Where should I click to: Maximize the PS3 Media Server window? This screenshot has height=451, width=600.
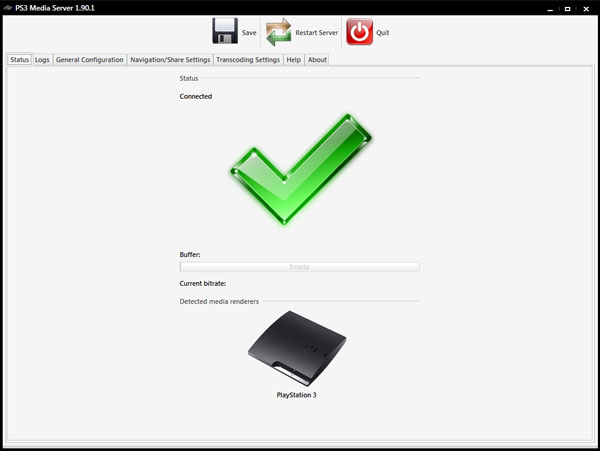568,8
